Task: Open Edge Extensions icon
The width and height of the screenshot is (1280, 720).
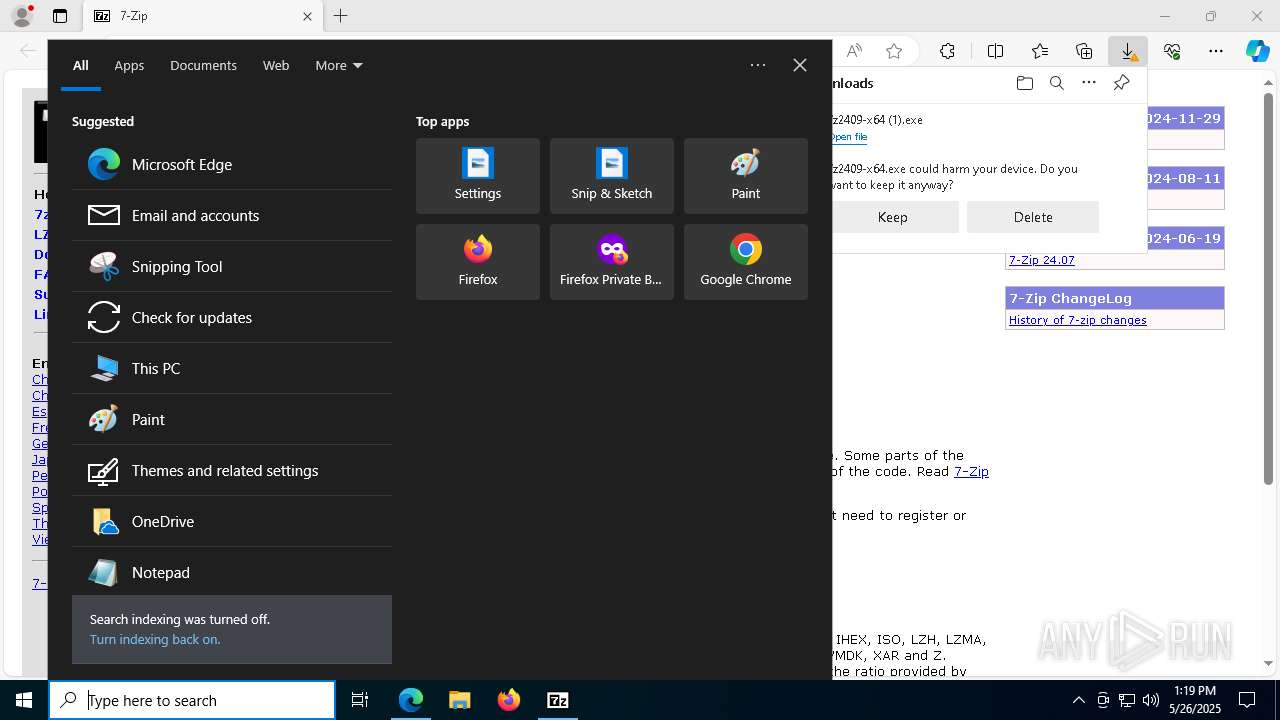Action: tap(947, 51)
